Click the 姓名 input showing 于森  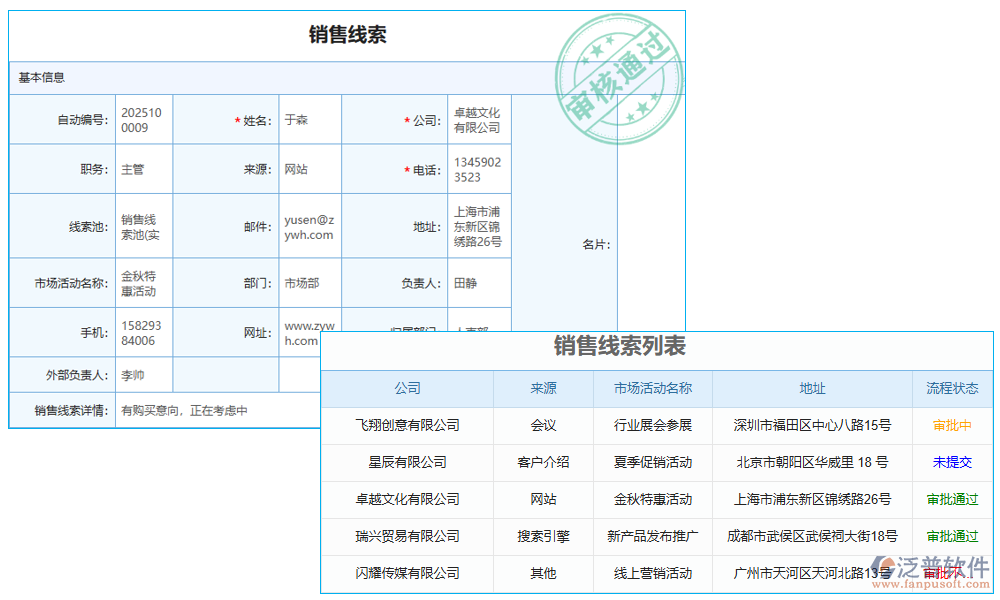tap(310, 118)
